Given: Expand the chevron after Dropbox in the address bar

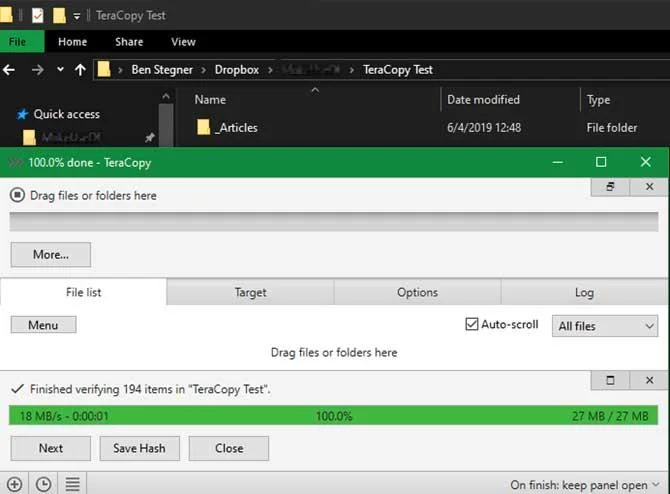Looking at the screenshot, I should click(270, 70).
